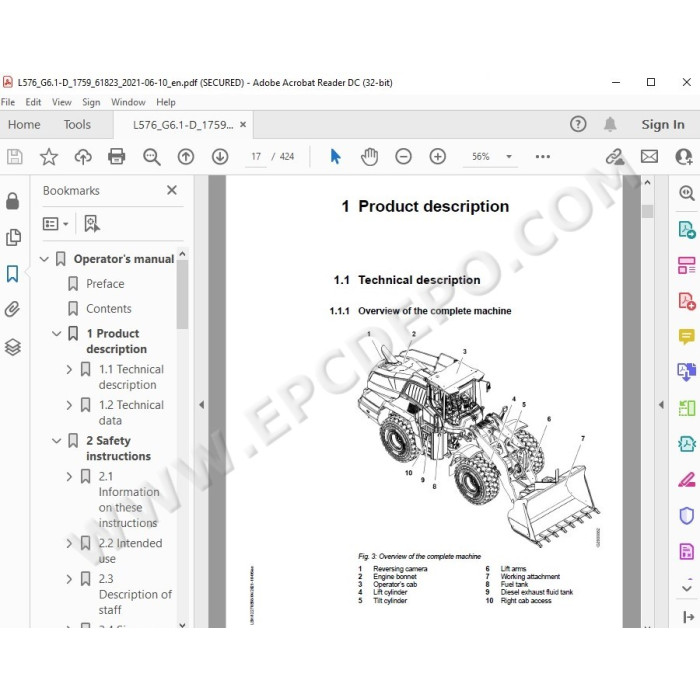Open the Export PDF tool icon
Viewport: 700px width, 700px height.
pos(686,229)
